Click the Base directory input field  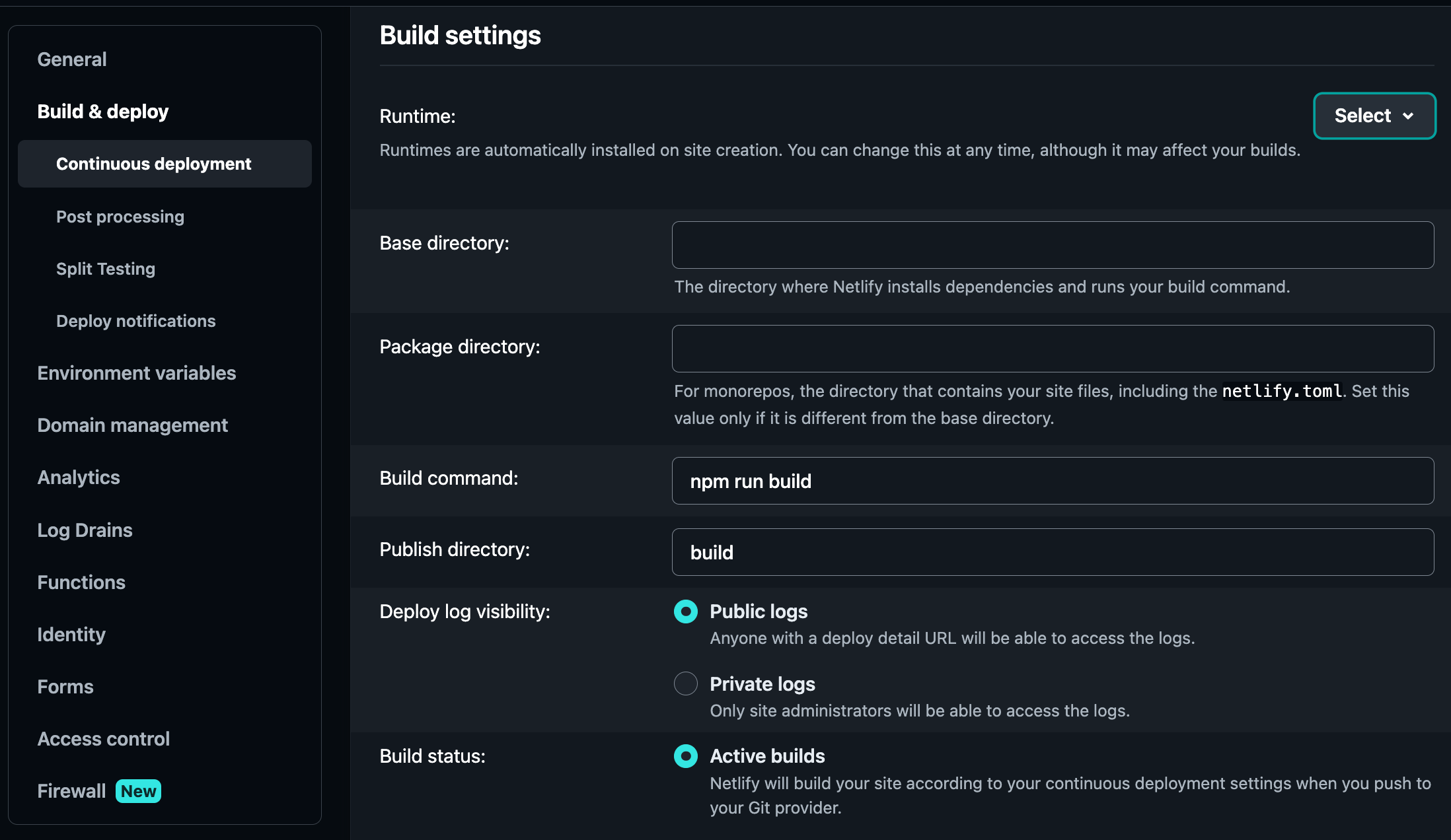click(x=1052, y=245)
